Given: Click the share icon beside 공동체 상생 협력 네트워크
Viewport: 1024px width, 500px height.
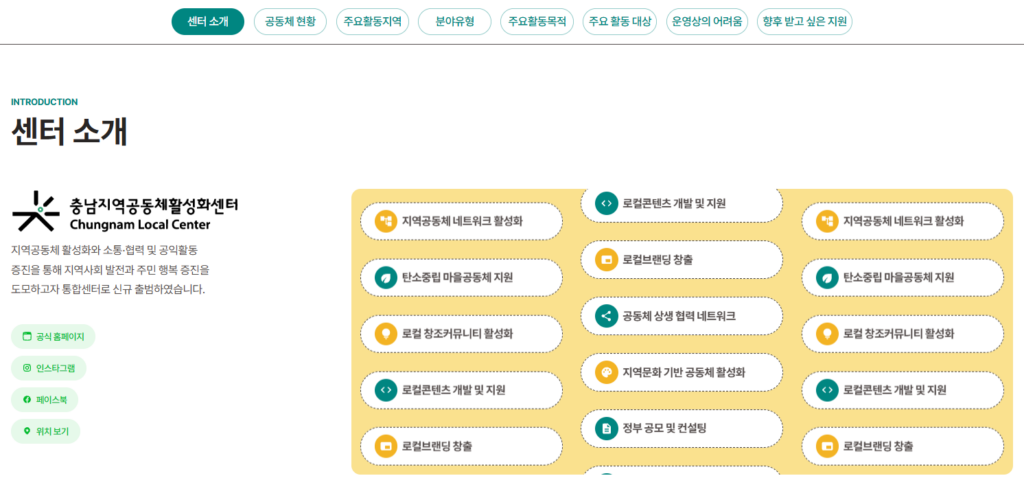Looking at the screenshot, I should point(606,316).
